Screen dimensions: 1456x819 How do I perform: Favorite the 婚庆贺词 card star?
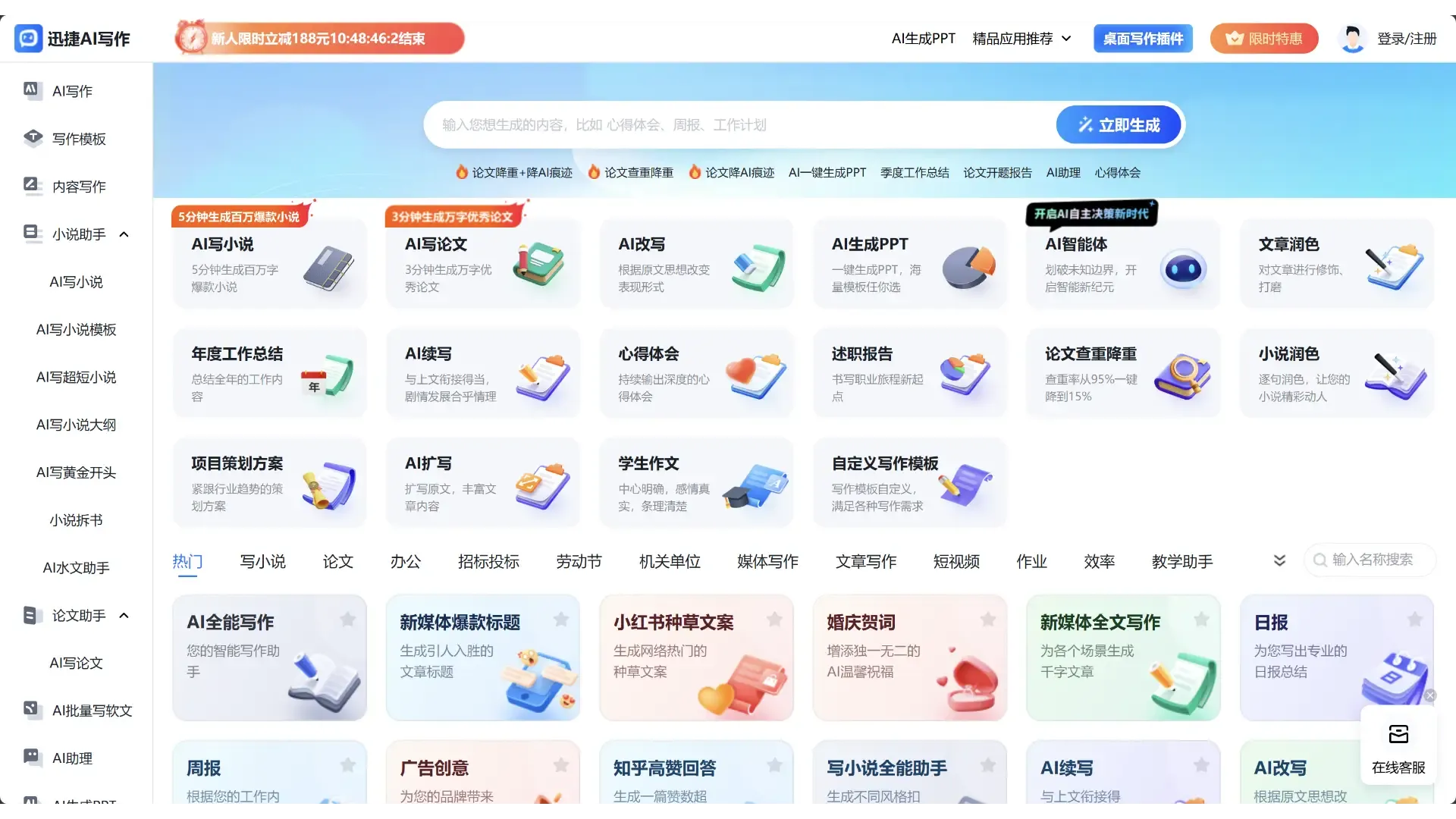pyautogui.click(x=988, y=620)
